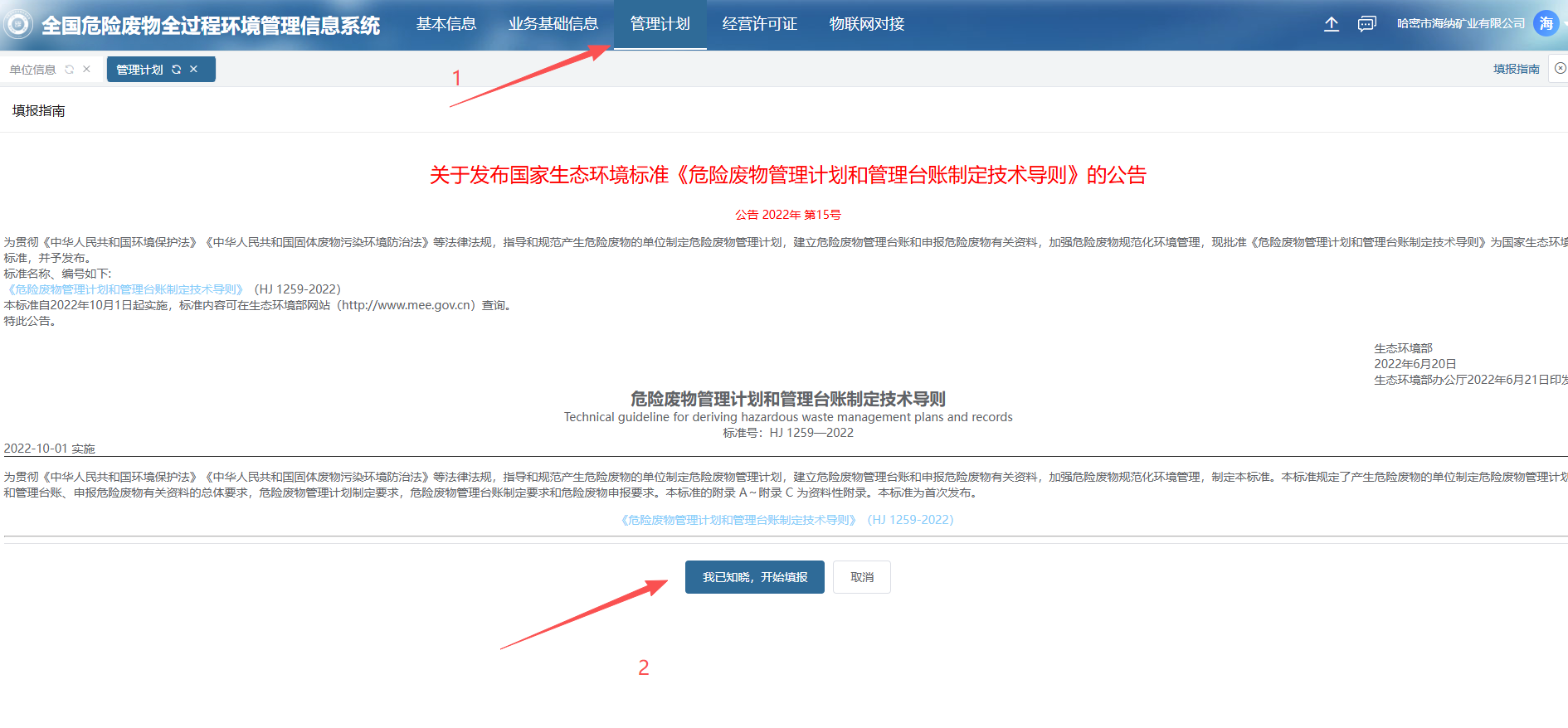Open the first 危险废物管理计划和管理台账制定技术导则 link
This screenshot has height=728, width=1568.
click(x=125, y=289)
